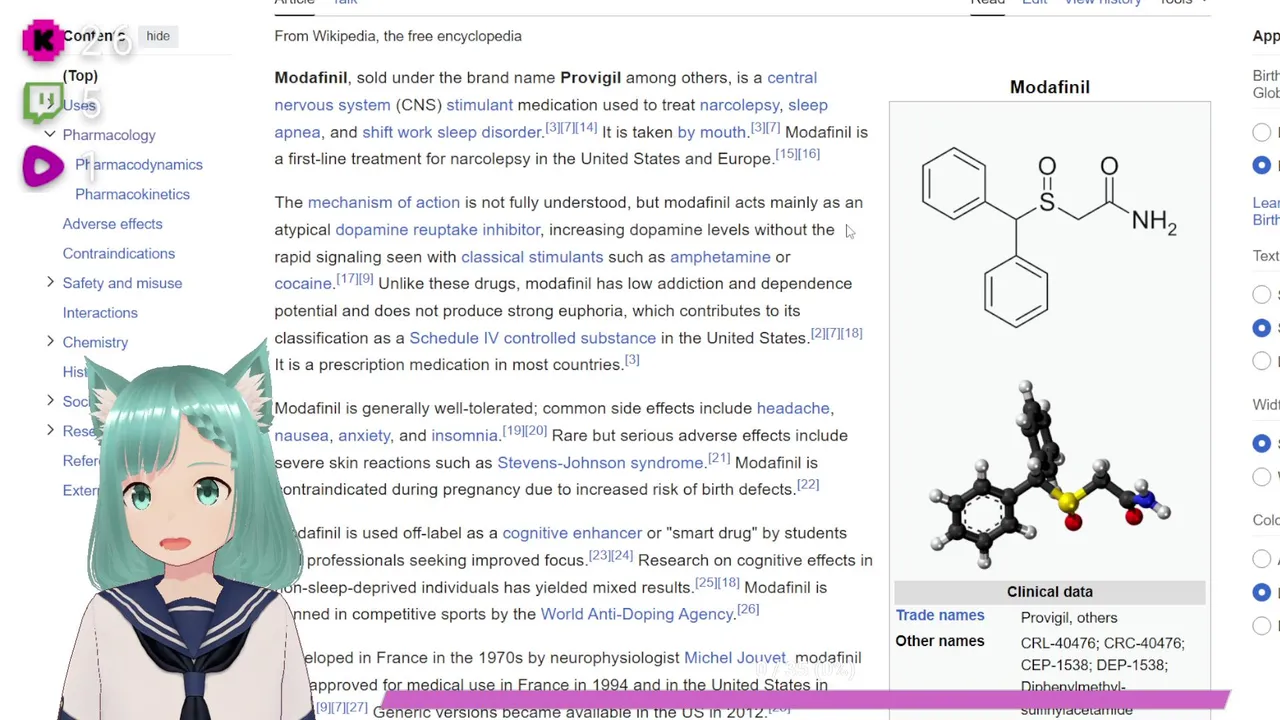Open the Stevens-Johnson syndrome link
This screenshot has height=720, width=1280.
click(600, 463)
